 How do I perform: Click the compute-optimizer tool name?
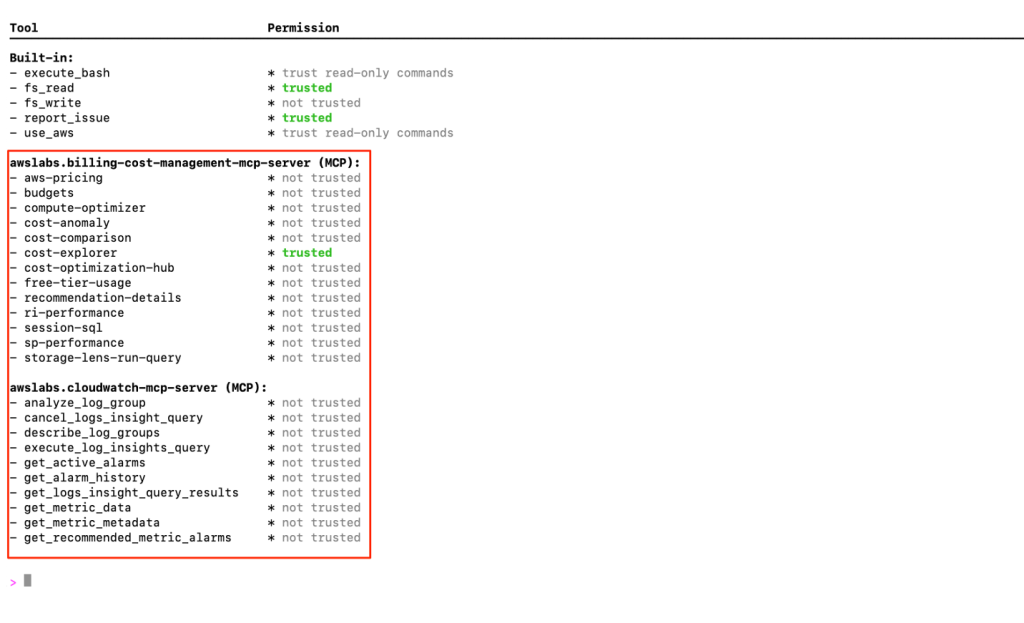tap(85, 208)
